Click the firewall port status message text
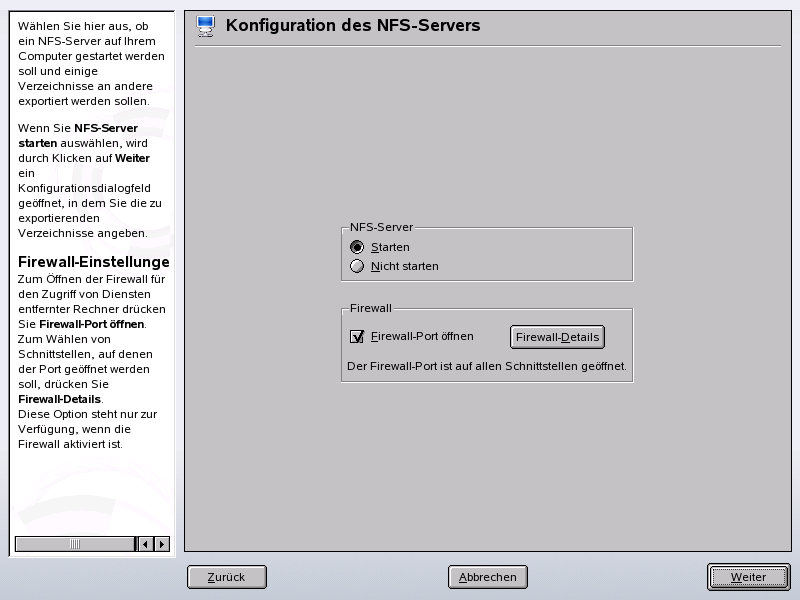Viewport: 800px width, 600px height. 489,366
